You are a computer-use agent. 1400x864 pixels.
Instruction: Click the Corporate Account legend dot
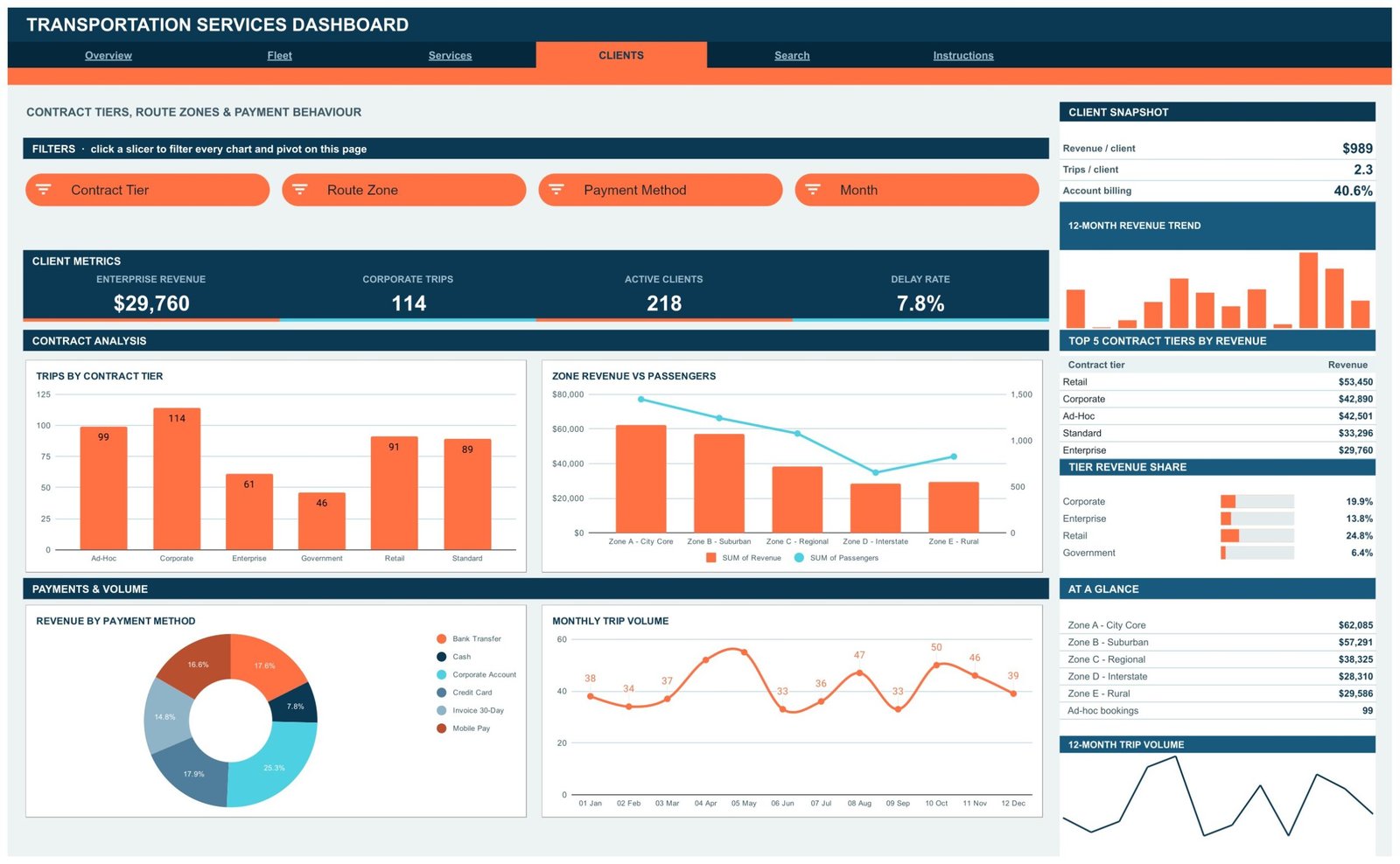coord(442,675)
